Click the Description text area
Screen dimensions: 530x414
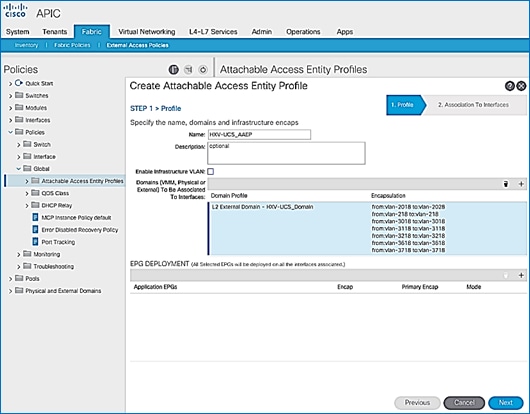coord(286,153)
